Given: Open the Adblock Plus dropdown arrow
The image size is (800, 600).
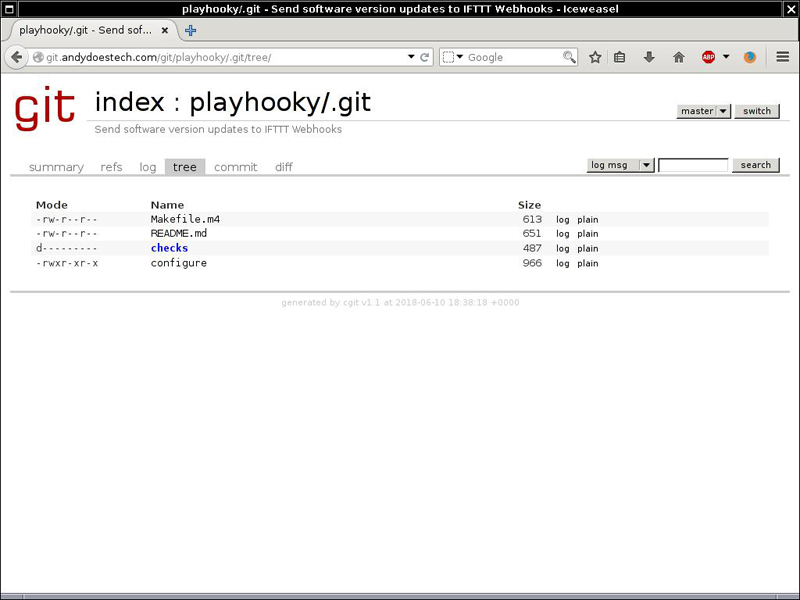Looking at the screenshot, I should click(726, 57).
